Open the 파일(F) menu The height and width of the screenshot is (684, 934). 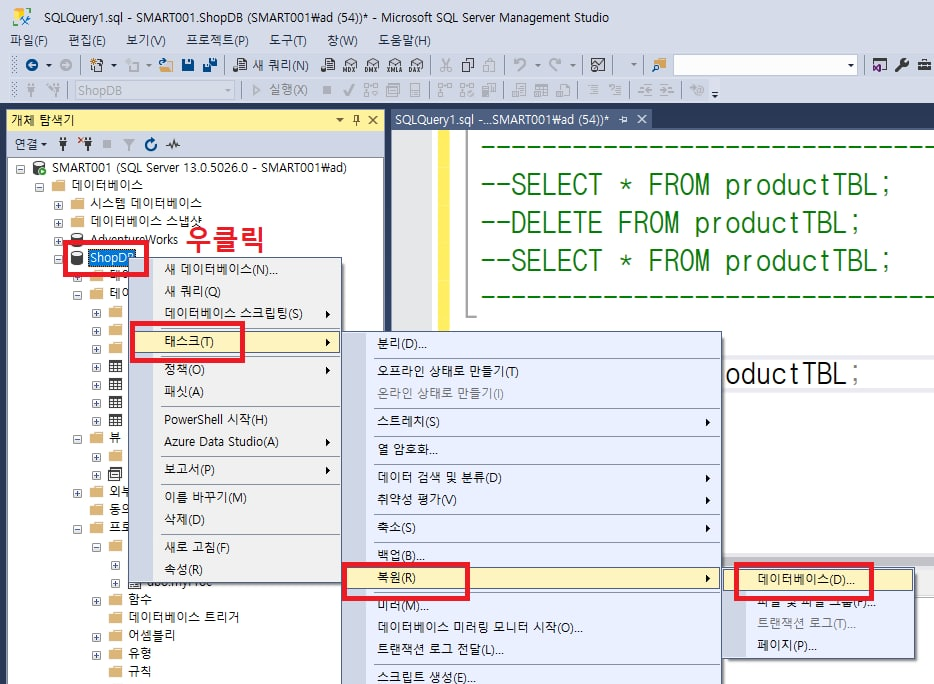pos(29,40)
